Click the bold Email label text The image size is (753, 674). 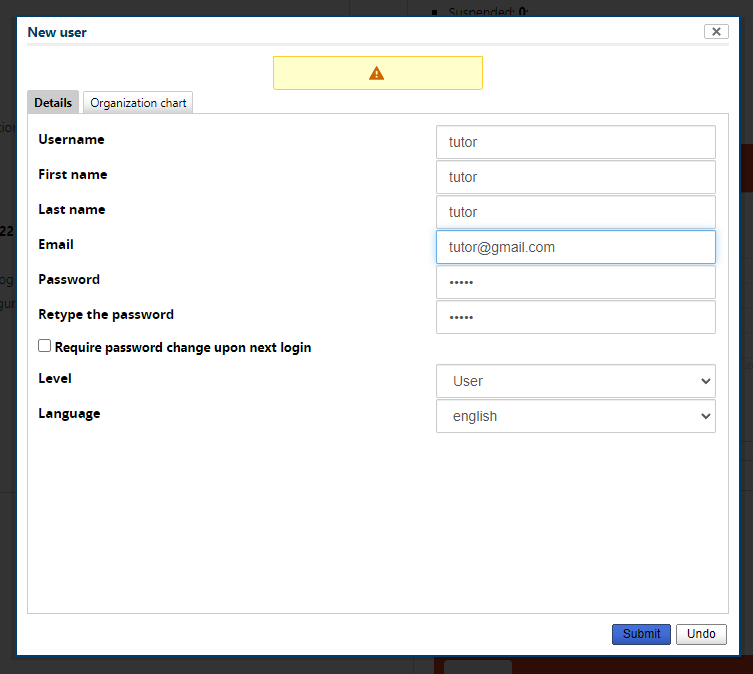point(56,244)
